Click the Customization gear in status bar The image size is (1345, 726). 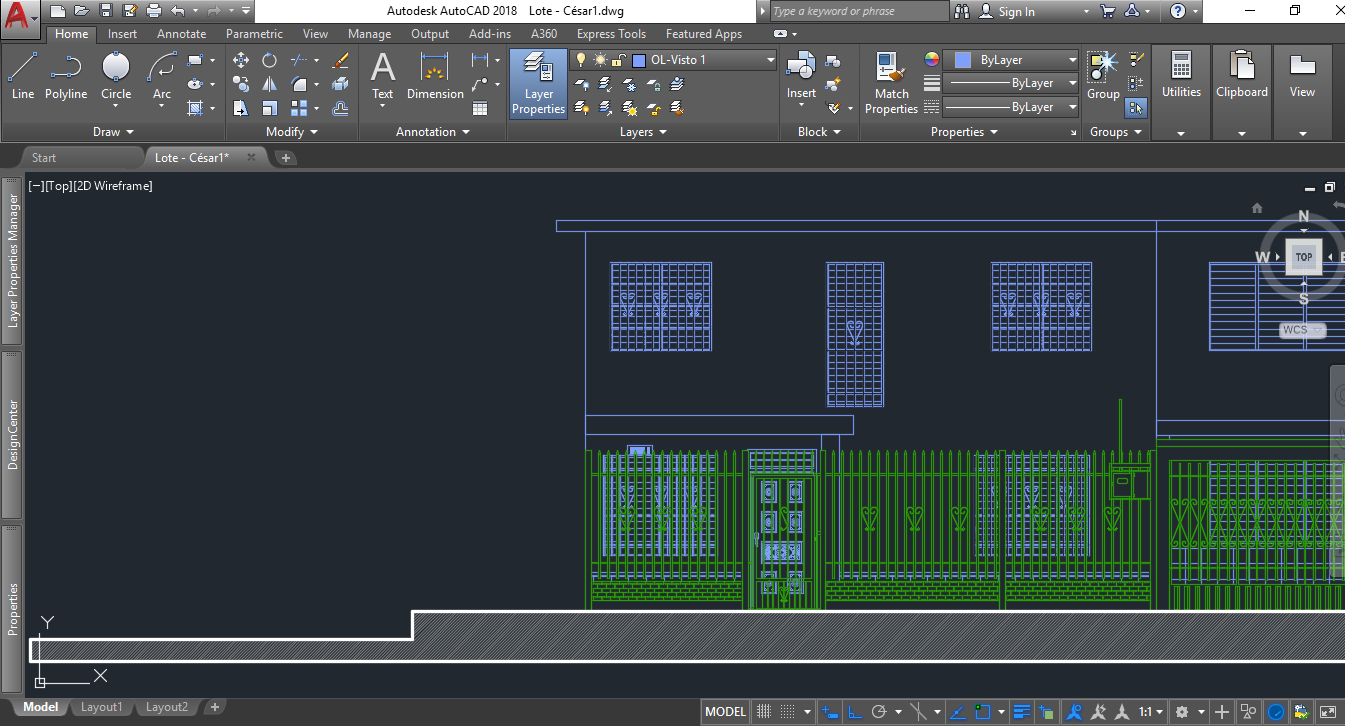[x=1182, y=712]
